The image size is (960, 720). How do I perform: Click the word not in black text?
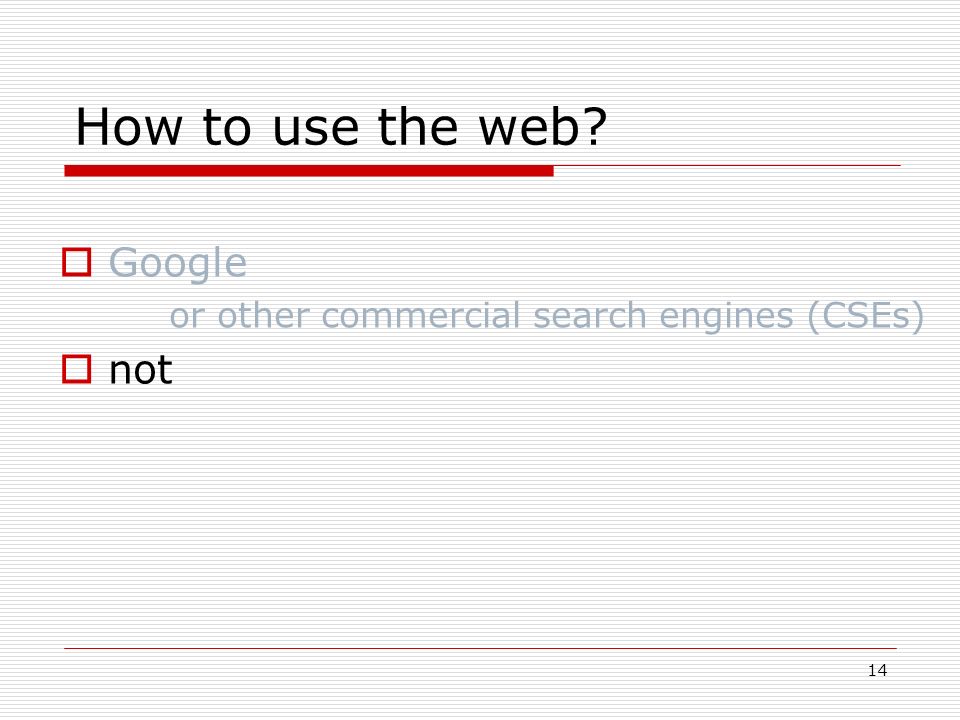141,371
